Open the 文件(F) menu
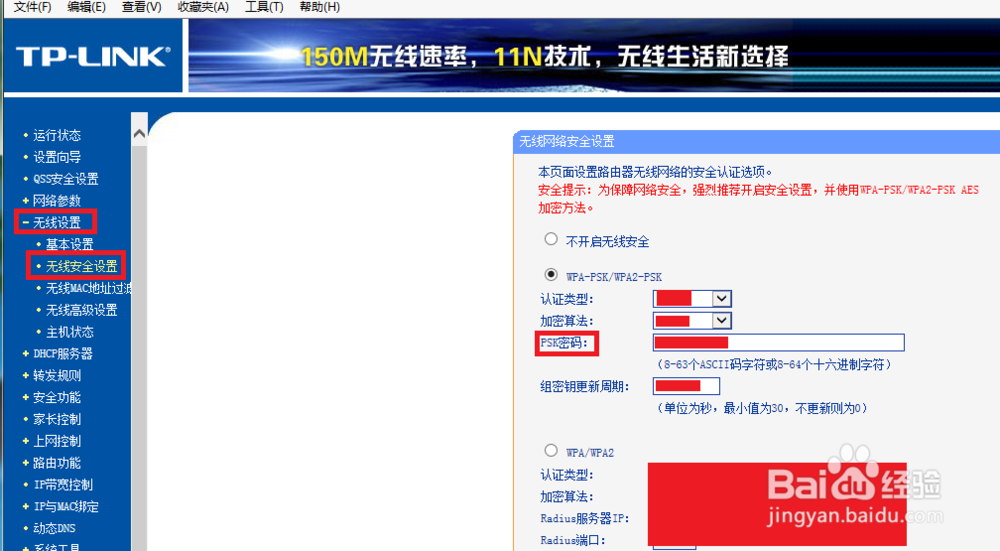Screen dimensions: 1000x551 tap(33, 7)
